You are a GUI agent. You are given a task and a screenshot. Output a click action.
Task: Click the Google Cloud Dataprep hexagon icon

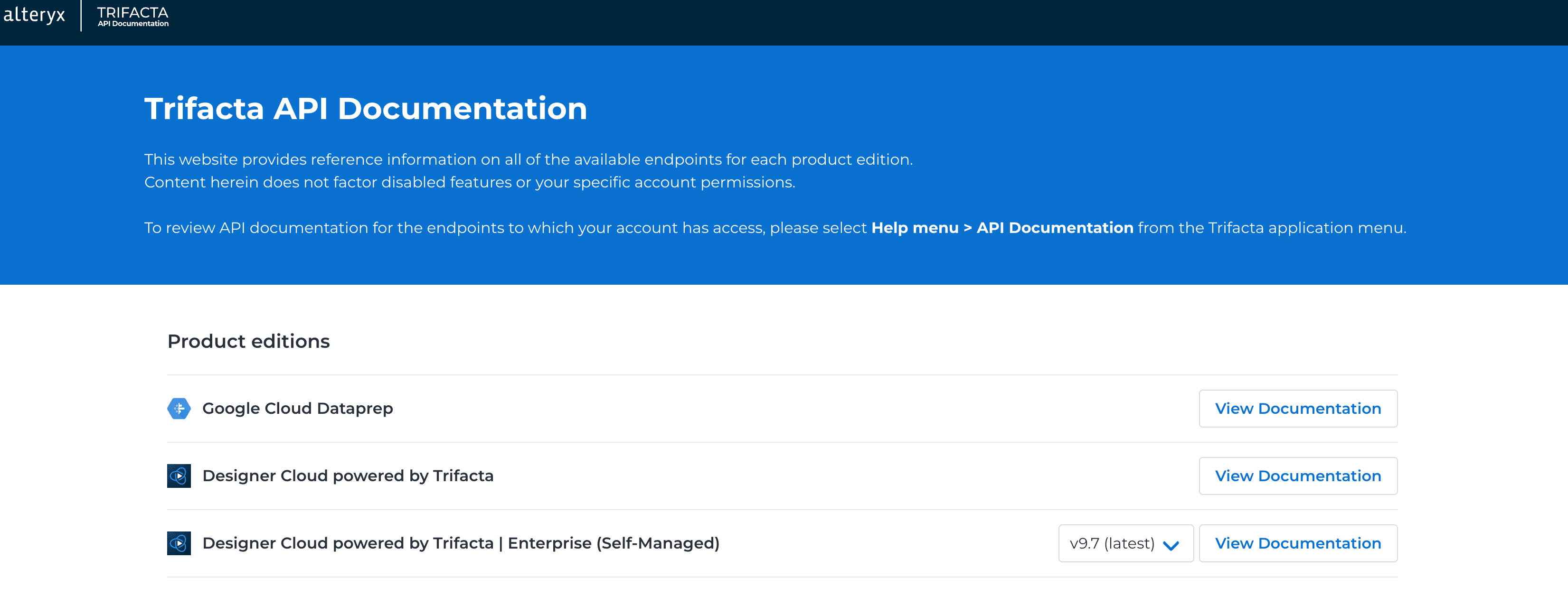(179, 408)
